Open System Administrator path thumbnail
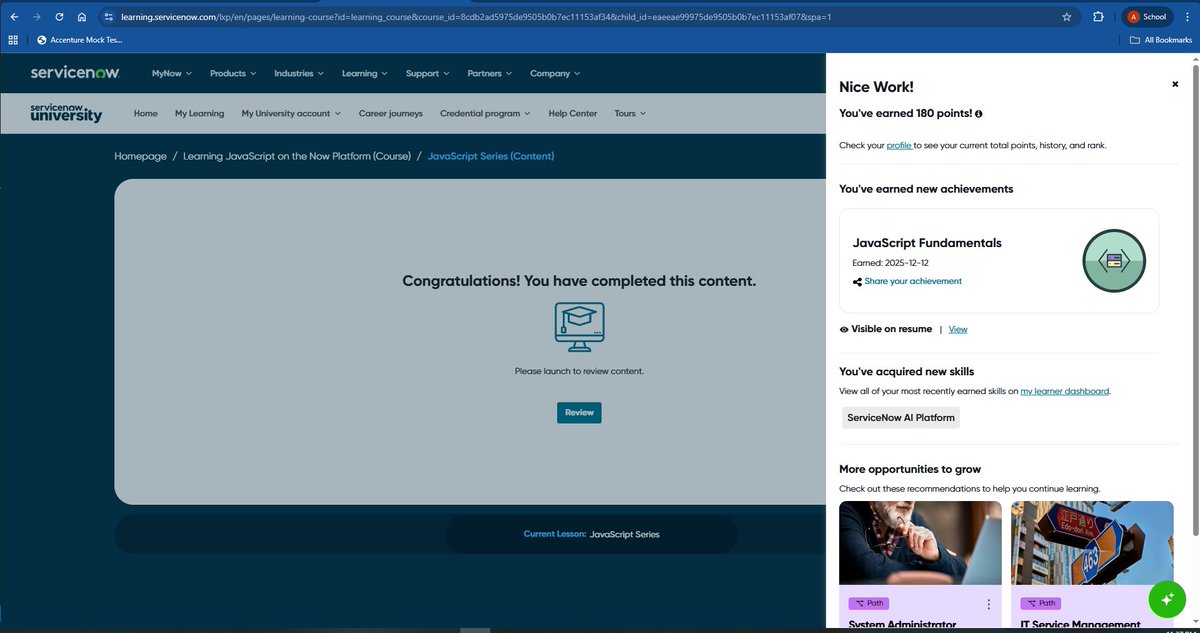The image size is (1200, 633). click(x=920, y=543)
